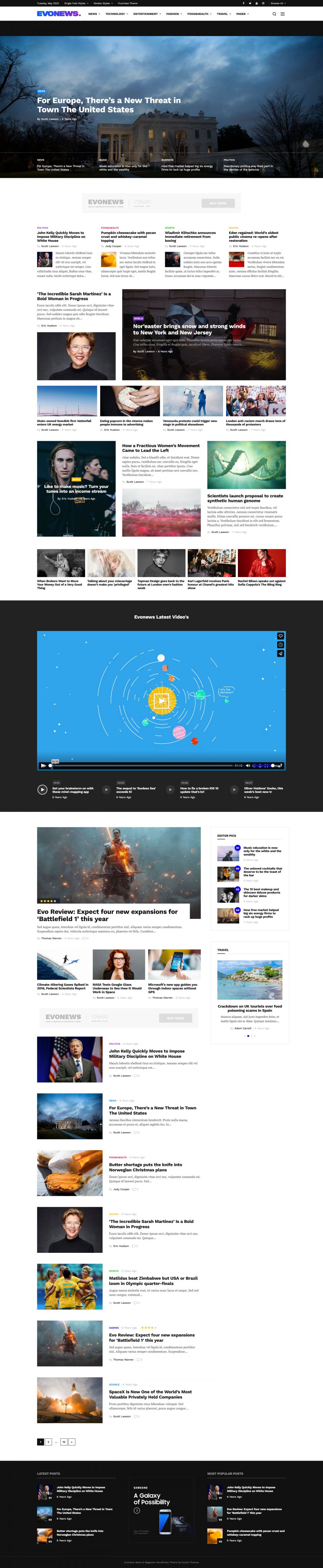Open the Battlefield 1 review featured image
Screen dimensions: 323x1568
(x=119, y=864)
